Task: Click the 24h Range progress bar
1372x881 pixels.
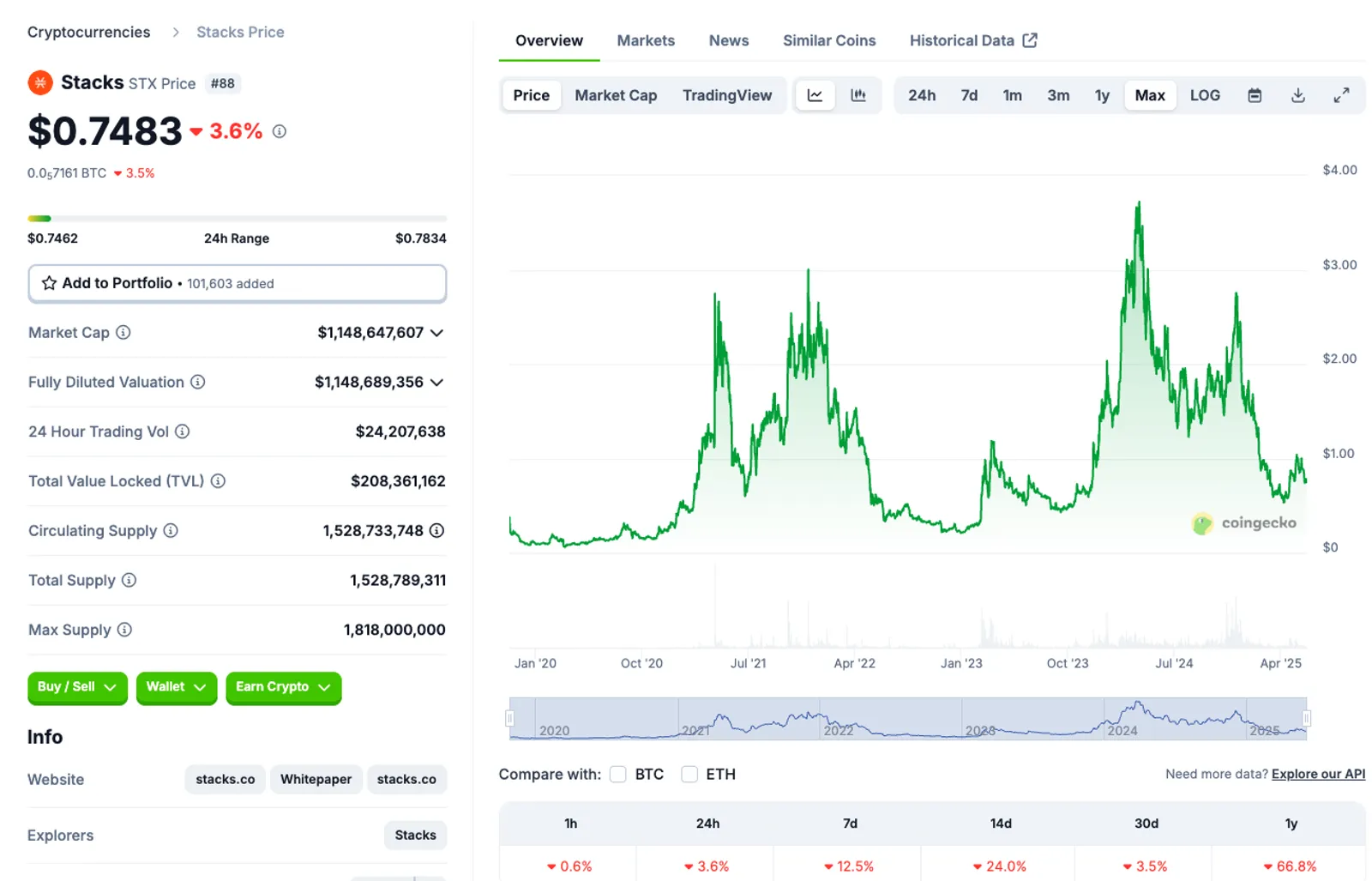Action: 238,219
